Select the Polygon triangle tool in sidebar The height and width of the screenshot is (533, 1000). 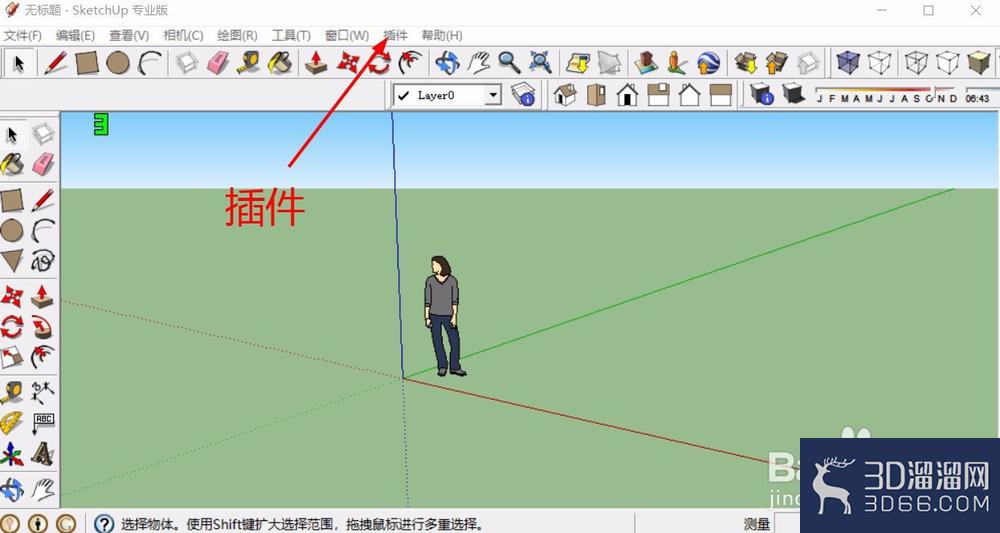[x=11, y=261]
